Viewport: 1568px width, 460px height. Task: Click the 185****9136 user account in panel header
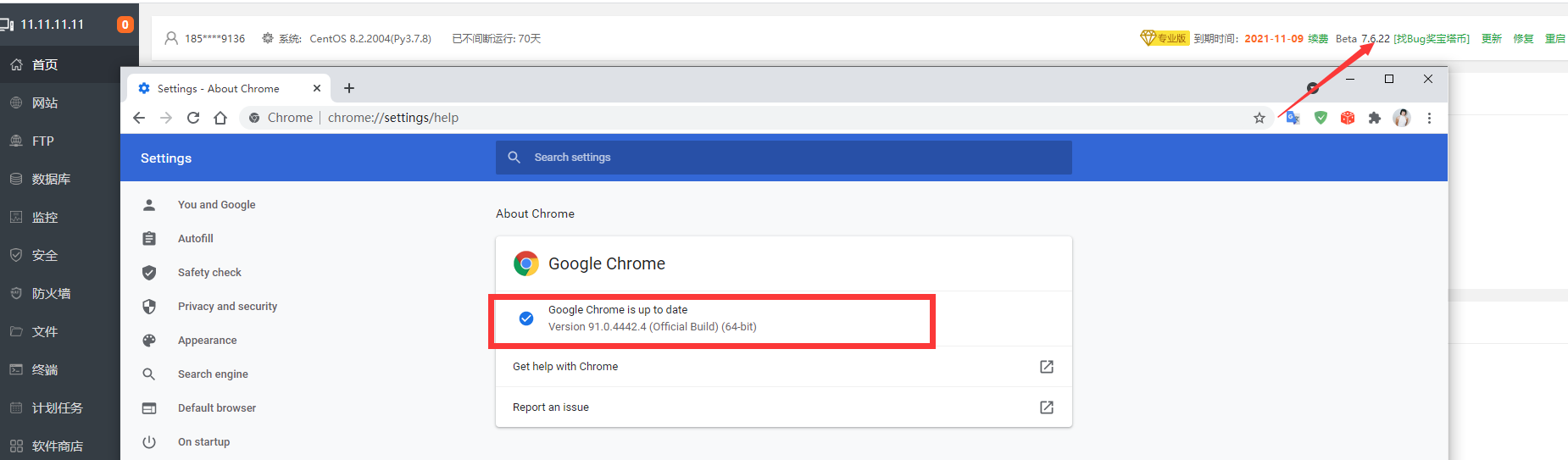[205, 38]
